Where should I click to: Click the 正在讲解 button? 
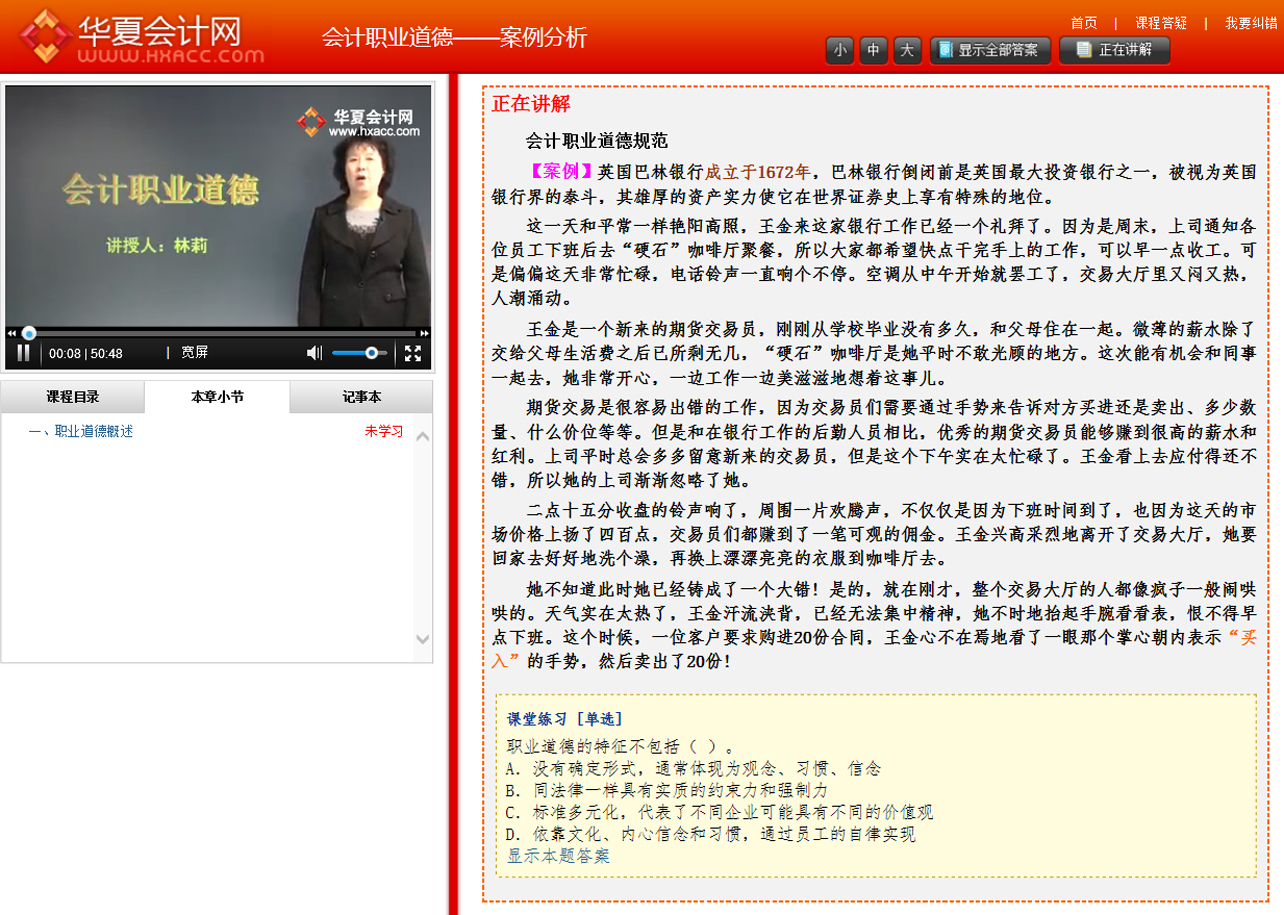tap(1114, 50)
